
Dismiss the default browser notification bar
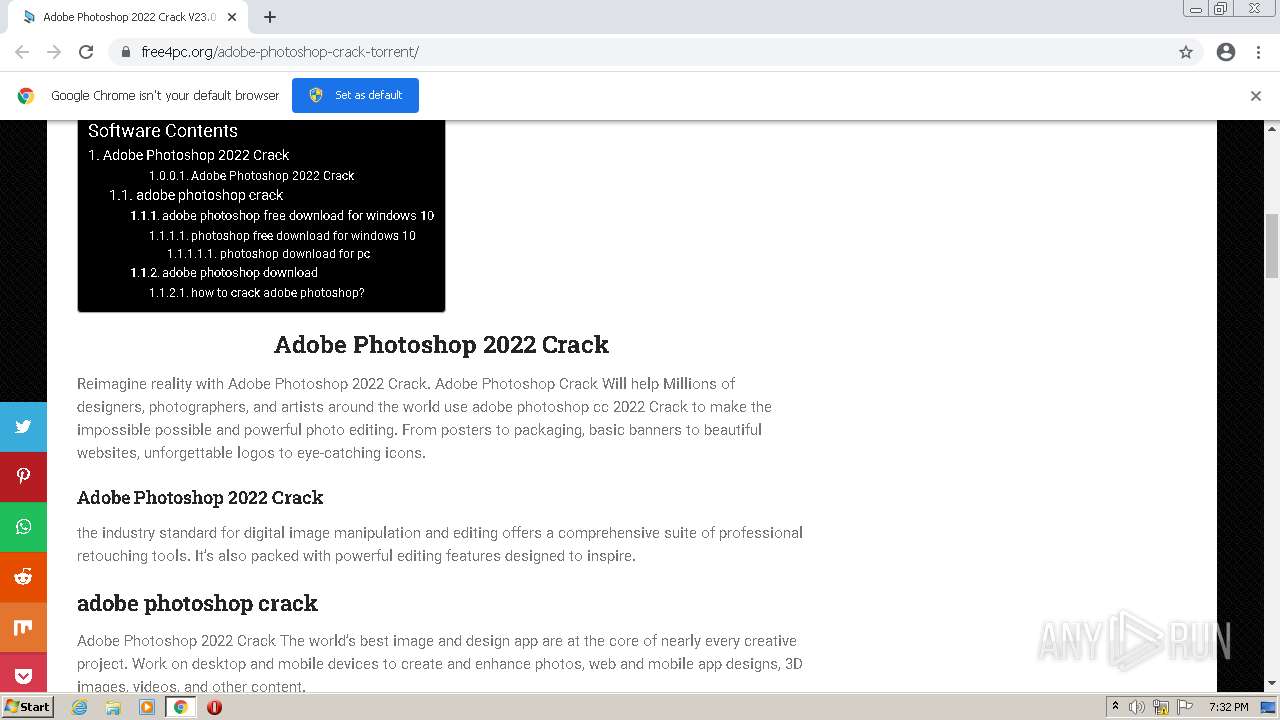point(1256,96)
